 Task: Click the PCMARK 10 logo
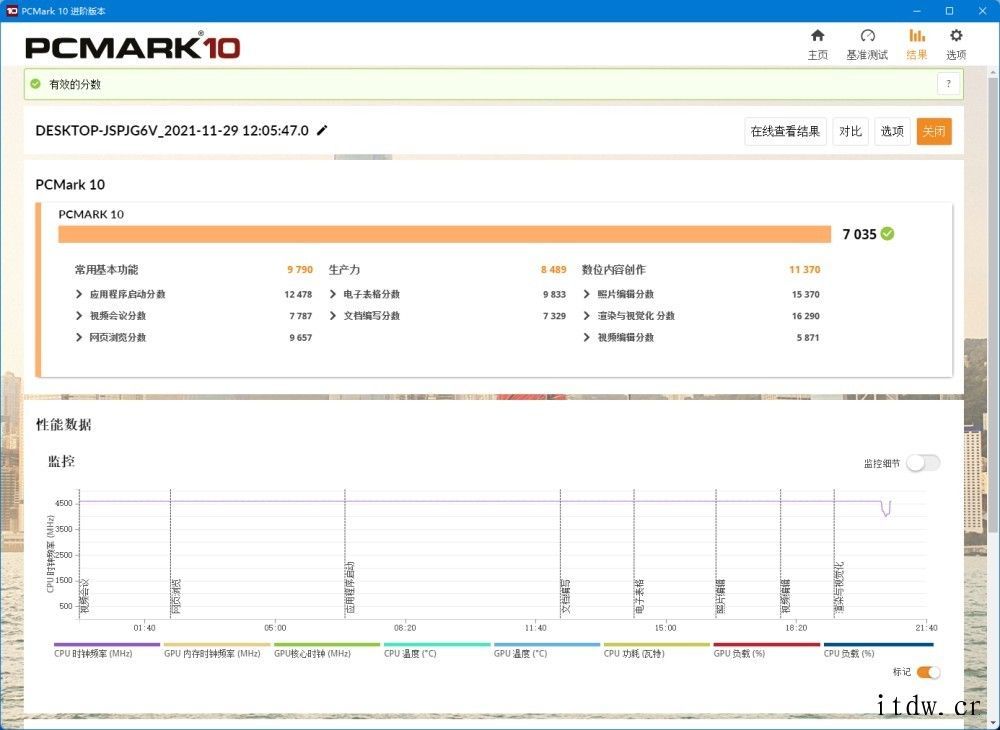click(133, 47)
